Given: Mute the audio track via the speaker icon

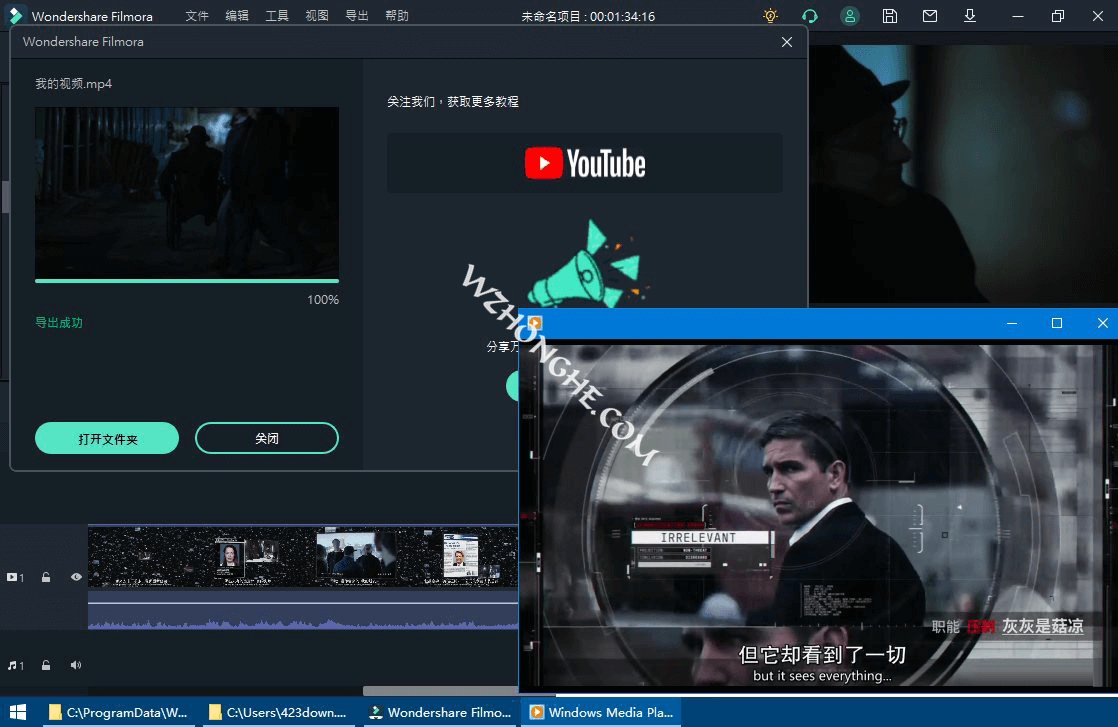Looking at the screenshot, I should click(76, 664).
